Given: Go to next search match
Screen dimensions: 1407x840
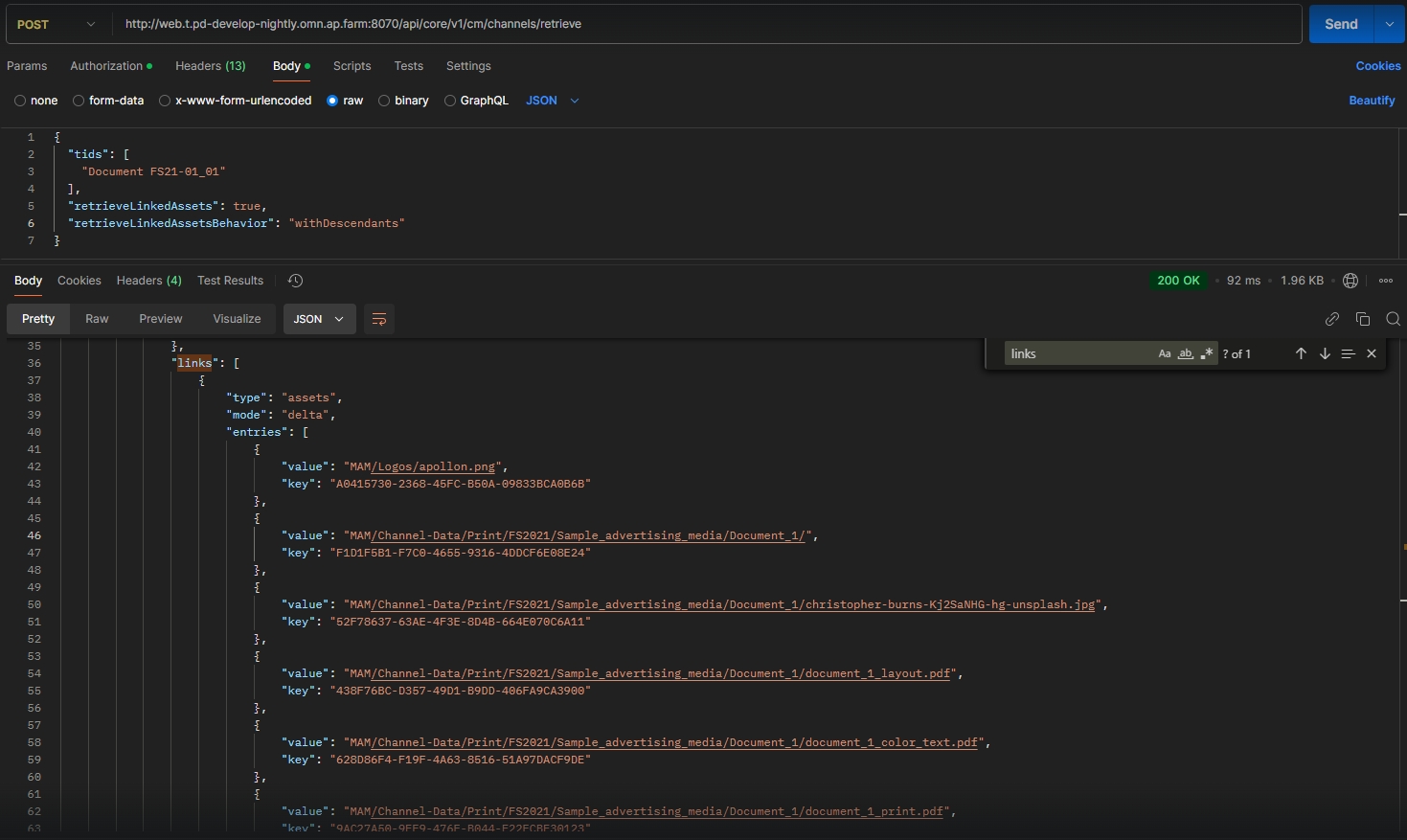Looking at the screenshot, I should (1325, 353).
